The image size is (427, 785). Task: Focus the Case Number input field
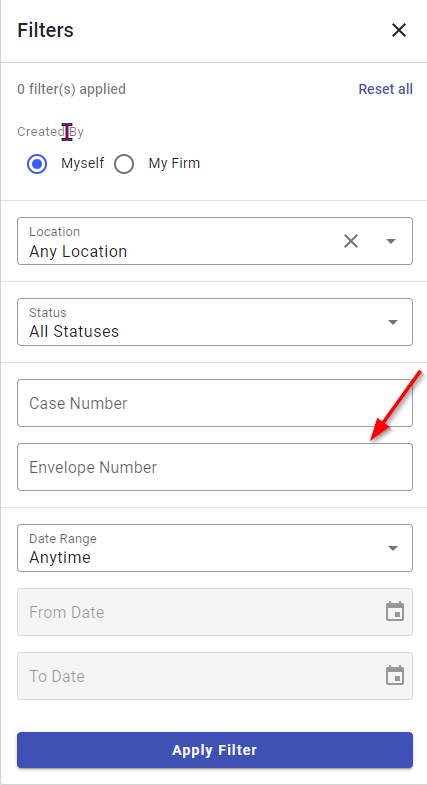[x=215, y=403]
